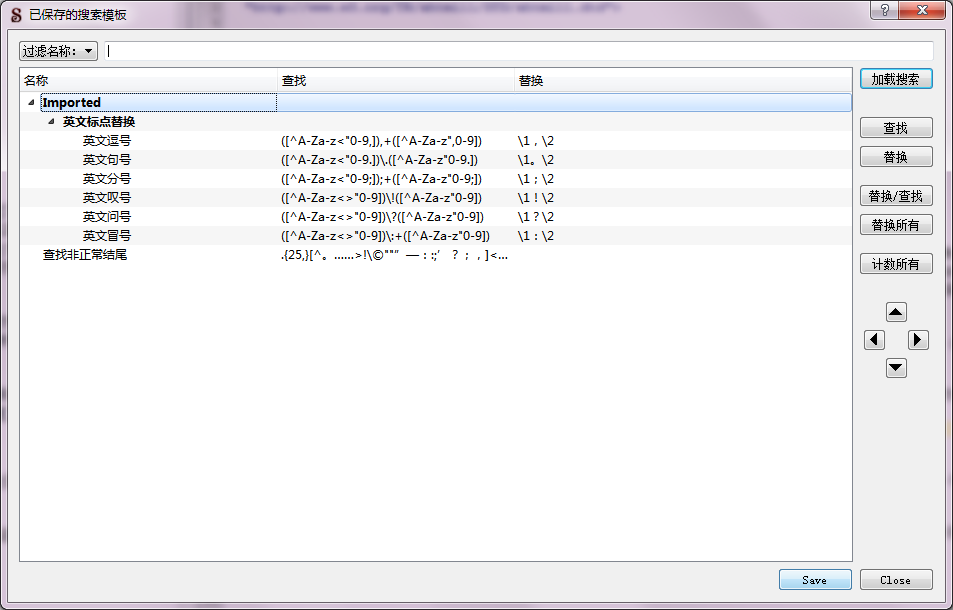Sort by the 名称 column header
Viewport: 953px width, 610px height.
[147, 80]
